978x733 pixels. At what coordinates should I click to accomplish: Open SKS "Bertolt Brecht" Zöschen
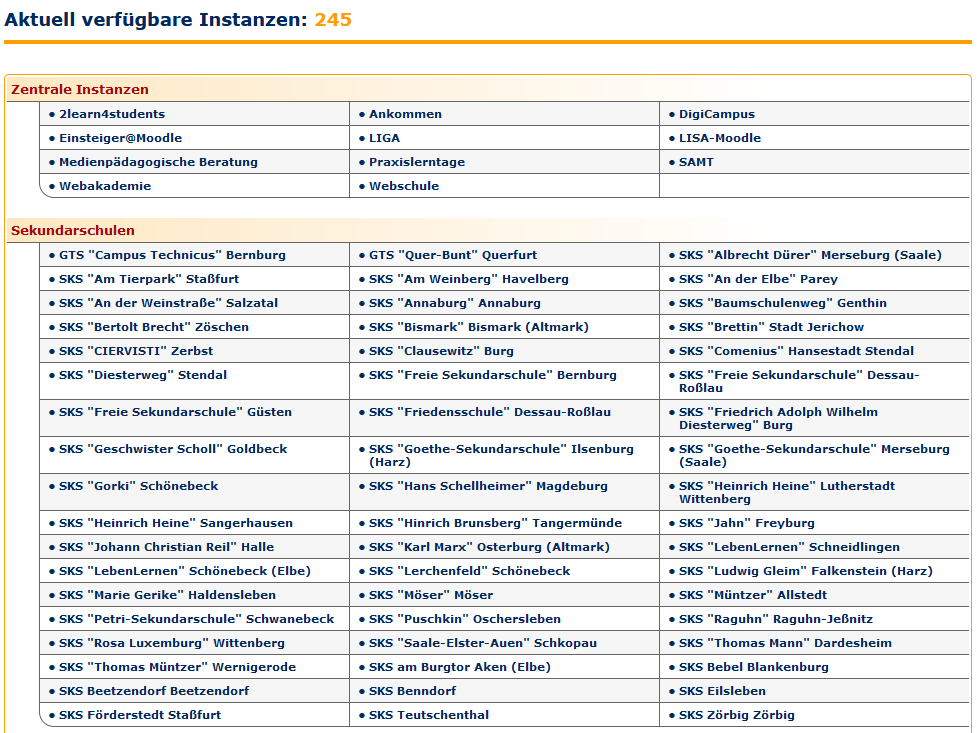coord(153,327)
